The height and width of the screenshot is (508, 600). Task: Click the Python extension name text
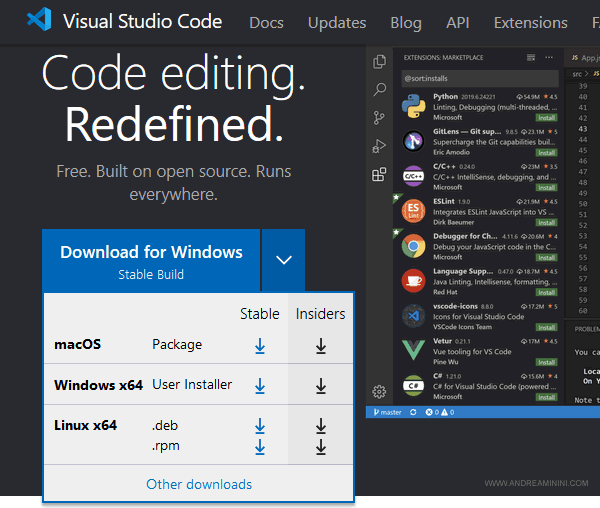445,96
